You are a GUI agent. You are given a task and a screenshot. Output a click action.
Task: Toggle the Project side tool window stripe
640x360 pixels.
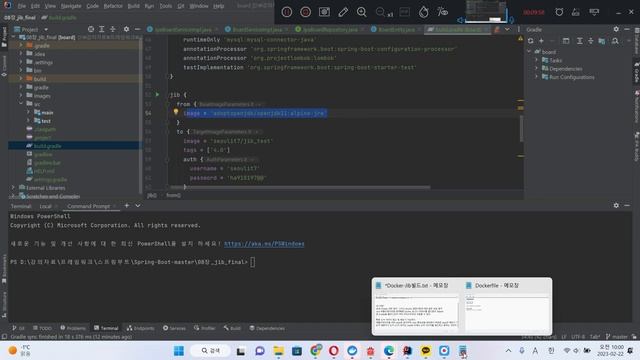click(4, 38)
